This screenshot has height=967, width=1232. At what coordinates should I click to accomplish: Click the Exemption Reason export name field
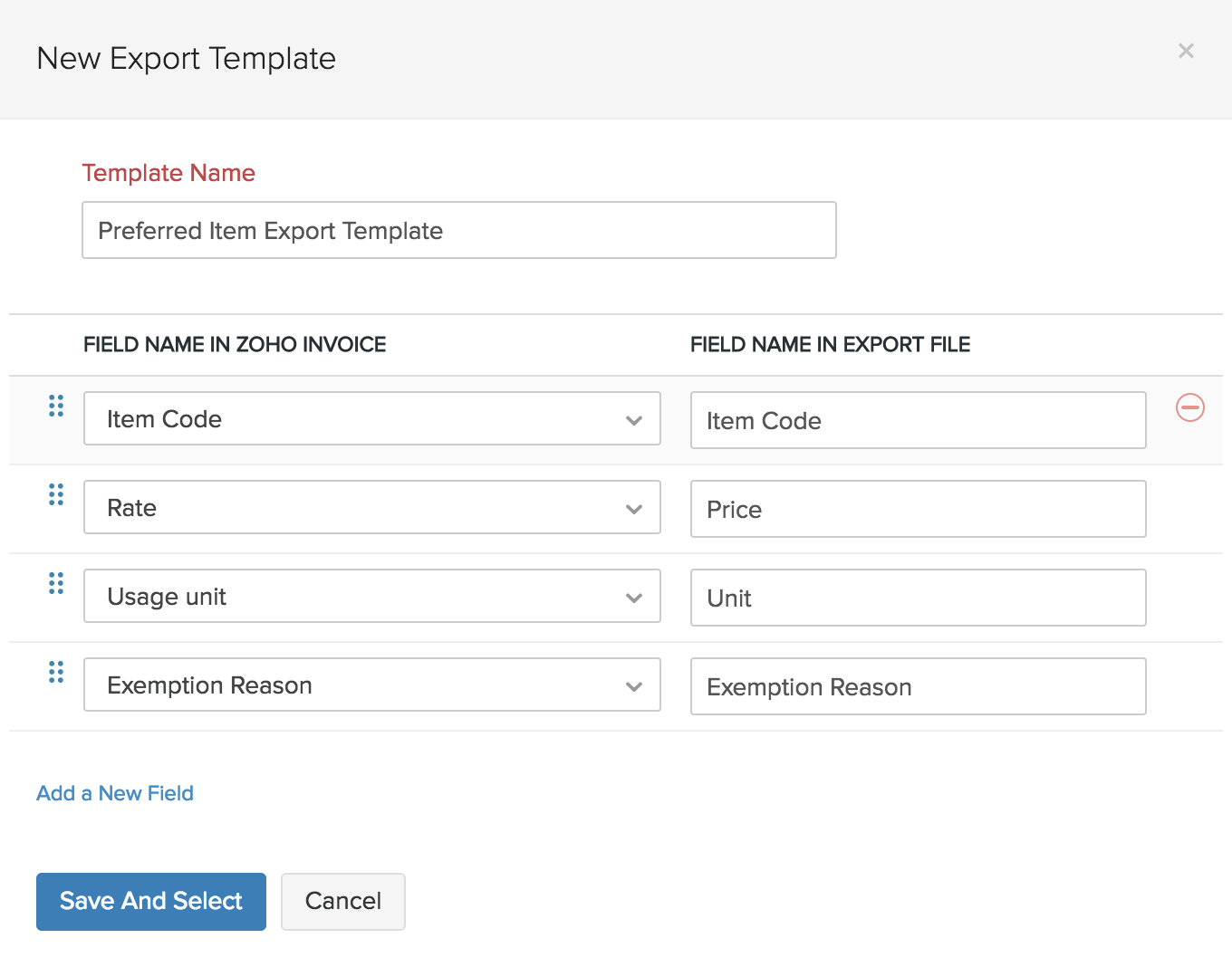click(918, 686)
